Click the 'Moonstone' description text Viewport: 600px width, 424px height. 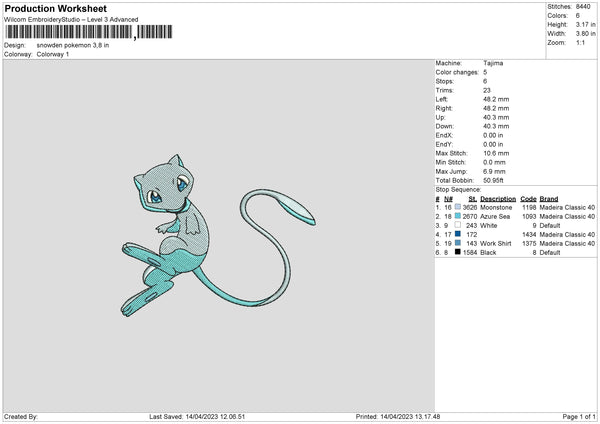point(496,207)
